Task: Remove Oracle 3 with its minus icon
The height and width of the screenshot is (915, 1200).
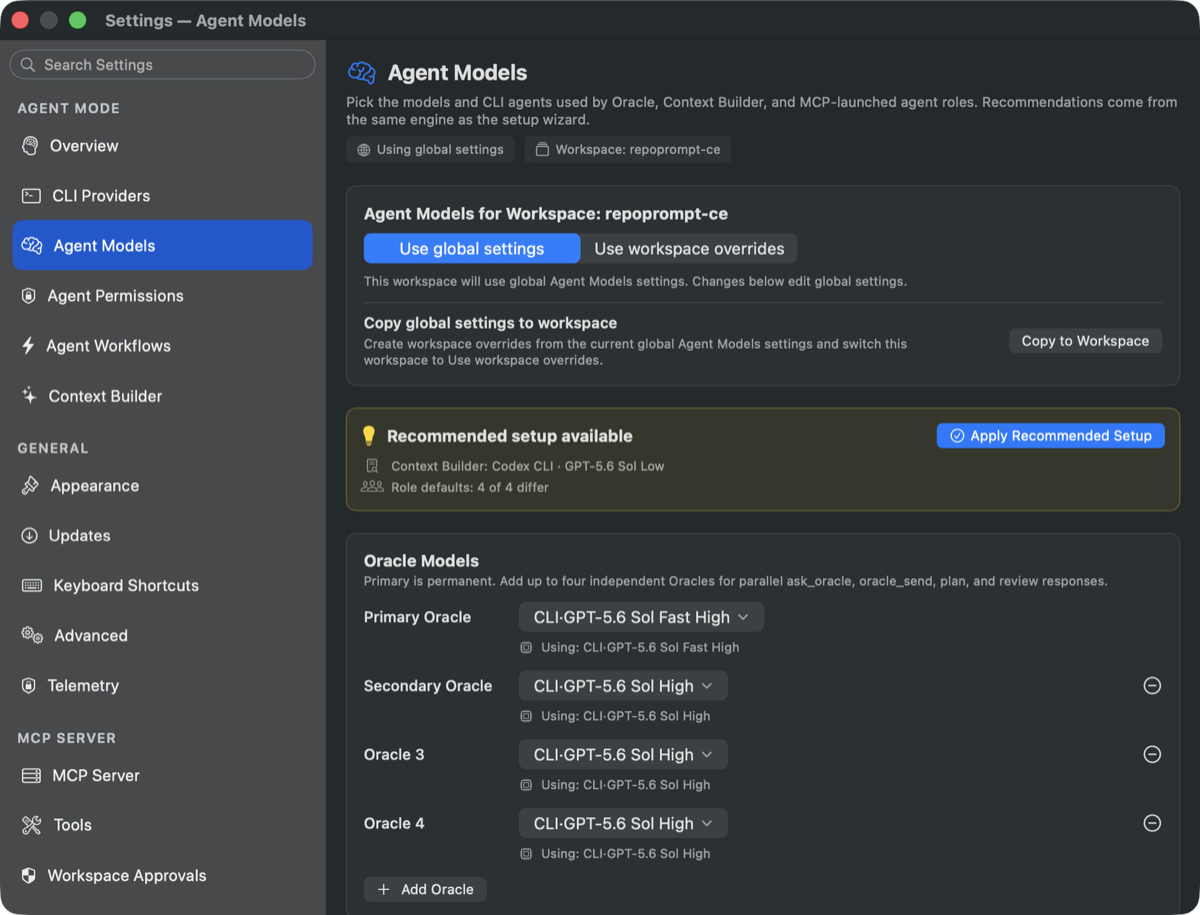Action: 1152,755
